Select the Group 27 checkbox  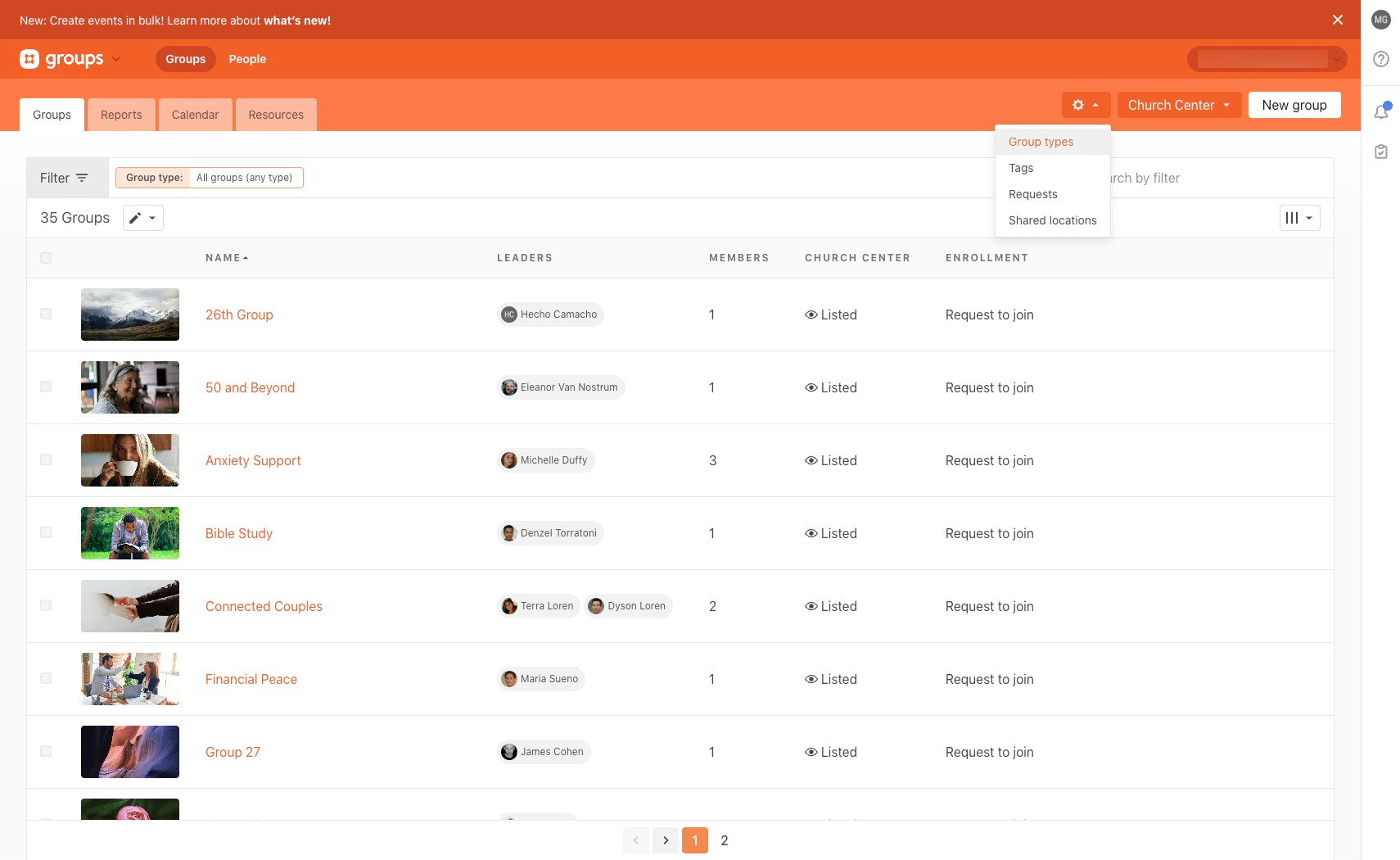pos(46,751)
